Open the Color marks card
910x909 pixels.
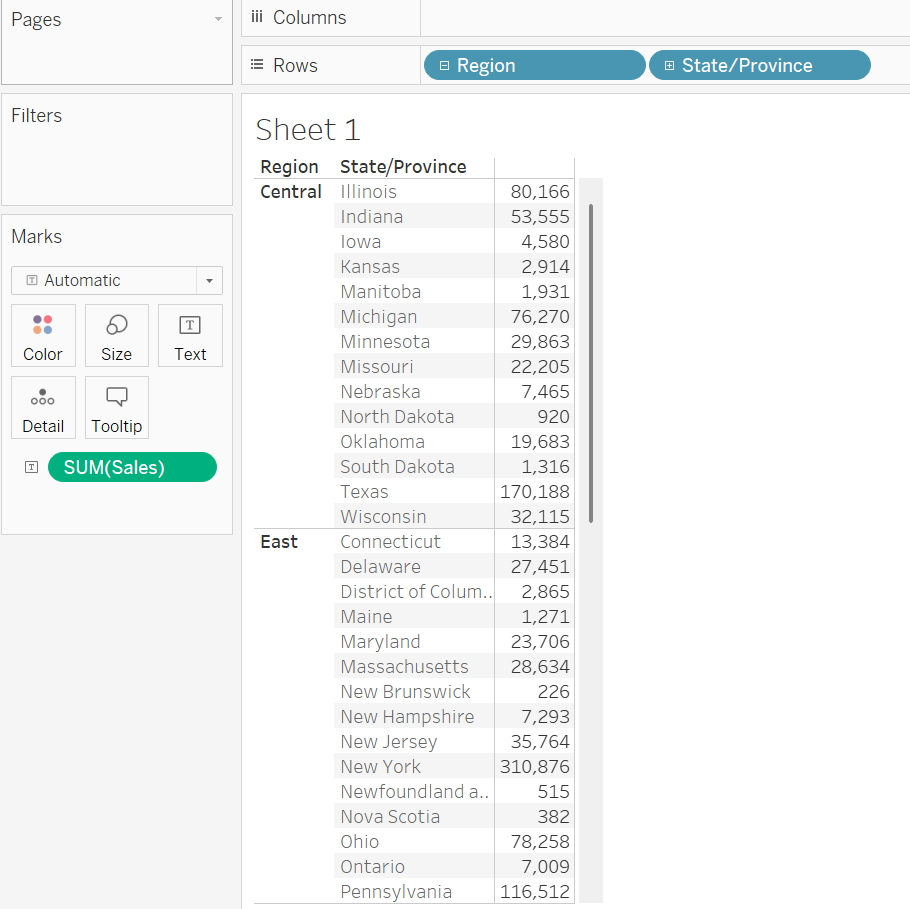[43, 336]
